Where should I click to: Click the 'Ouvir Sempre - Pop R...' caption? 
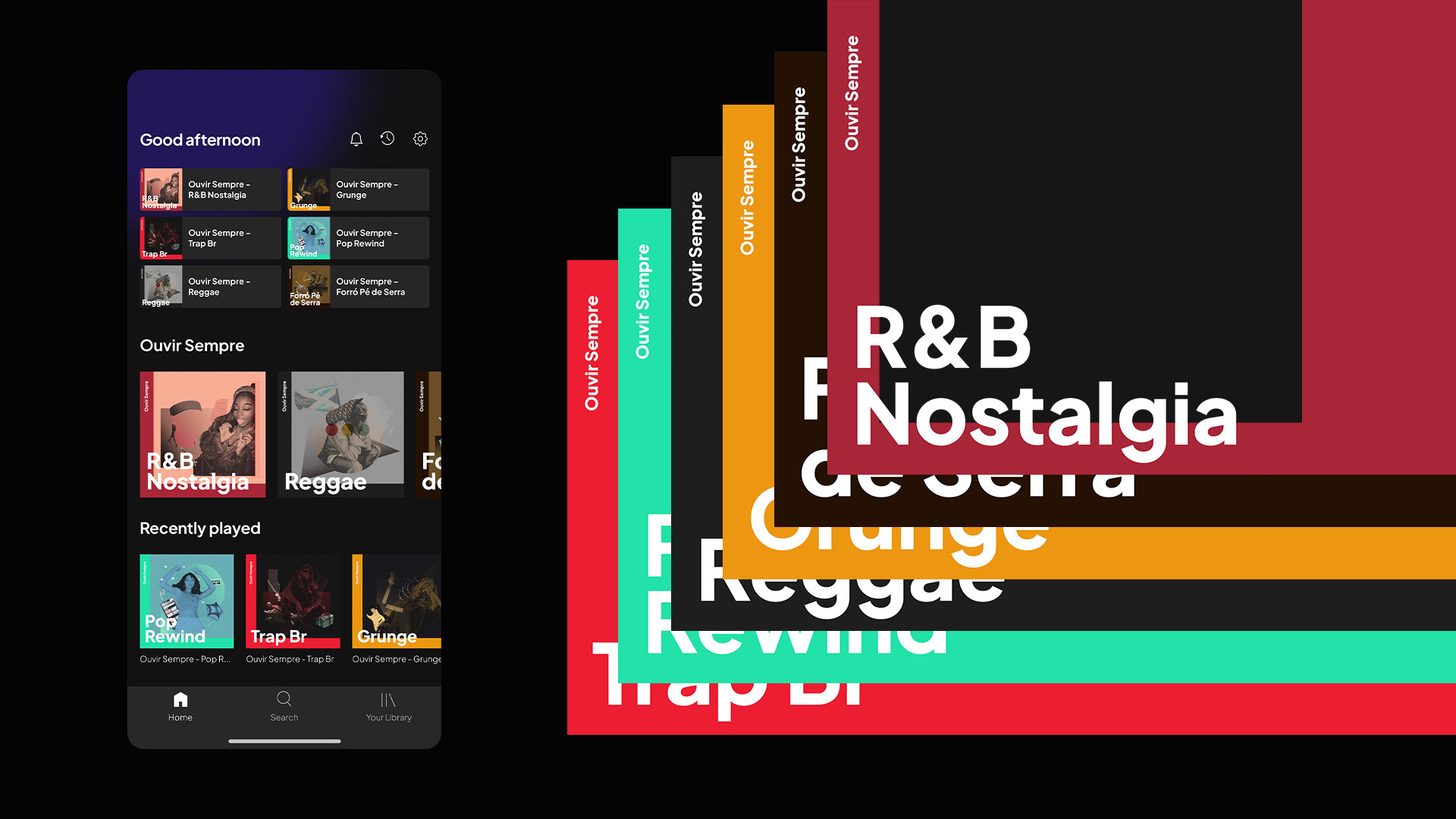185,659
